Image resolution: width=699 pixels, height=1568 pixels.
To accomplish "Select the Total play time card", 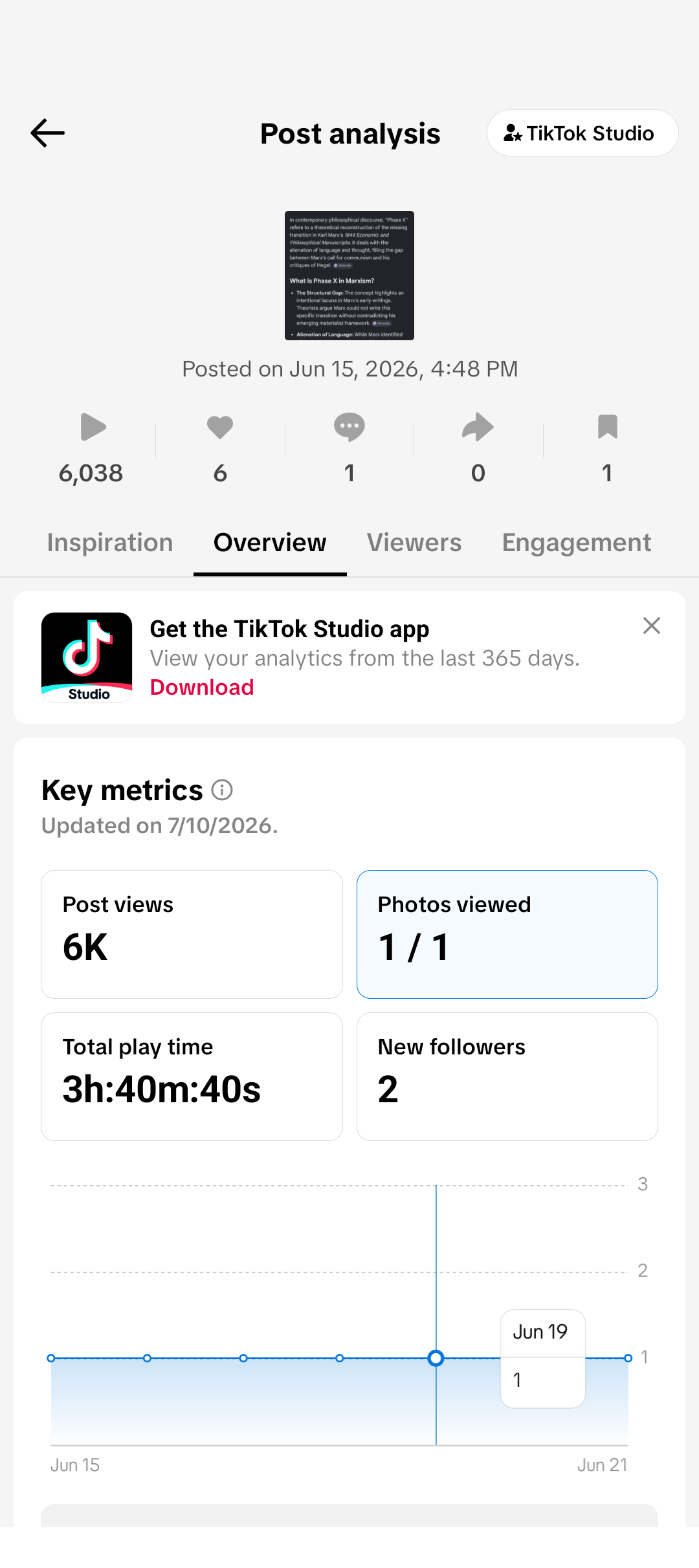I will coord(192,1076).
